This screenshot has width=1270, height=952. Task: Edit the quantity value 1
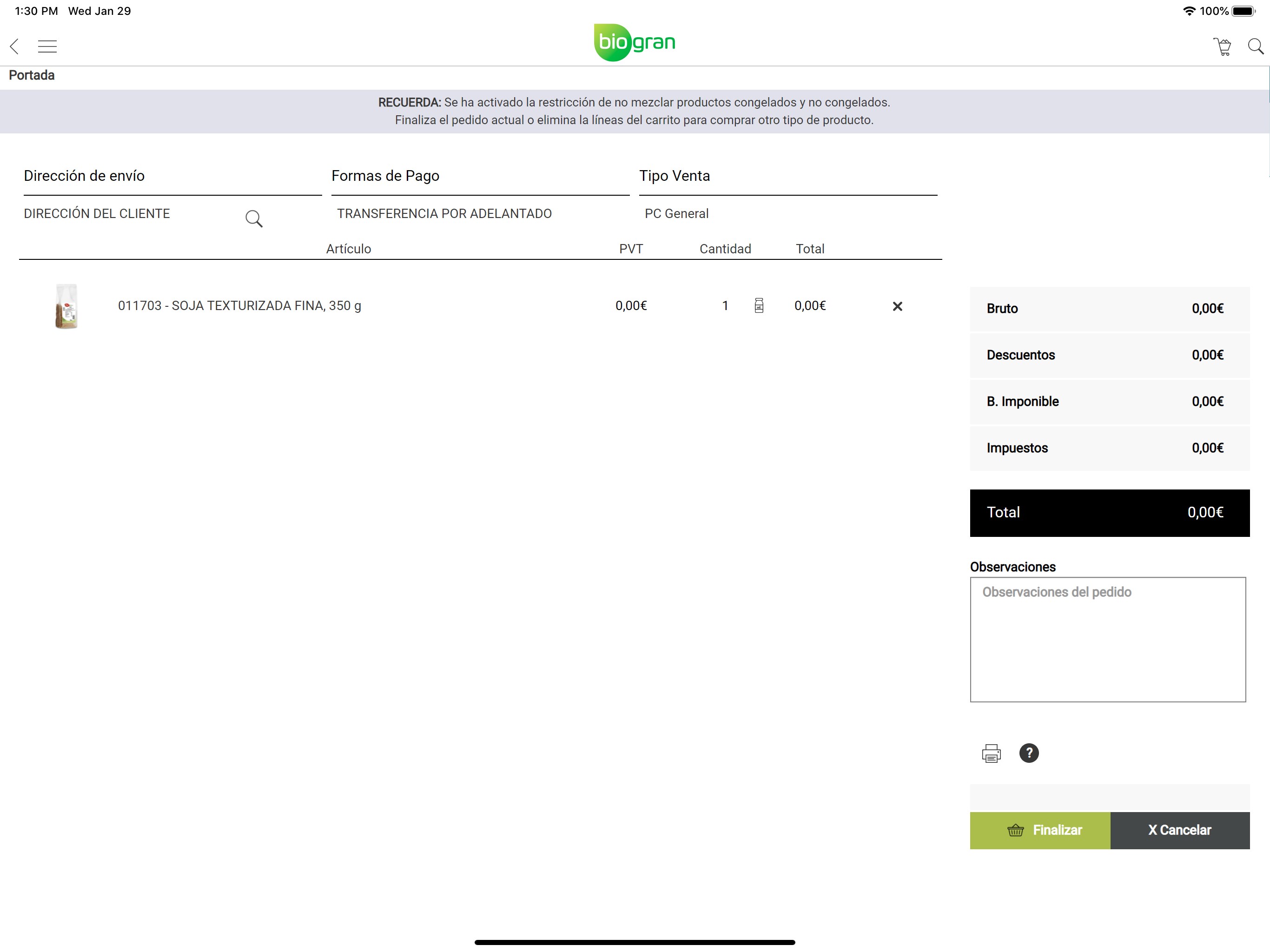tap(725, 306)
